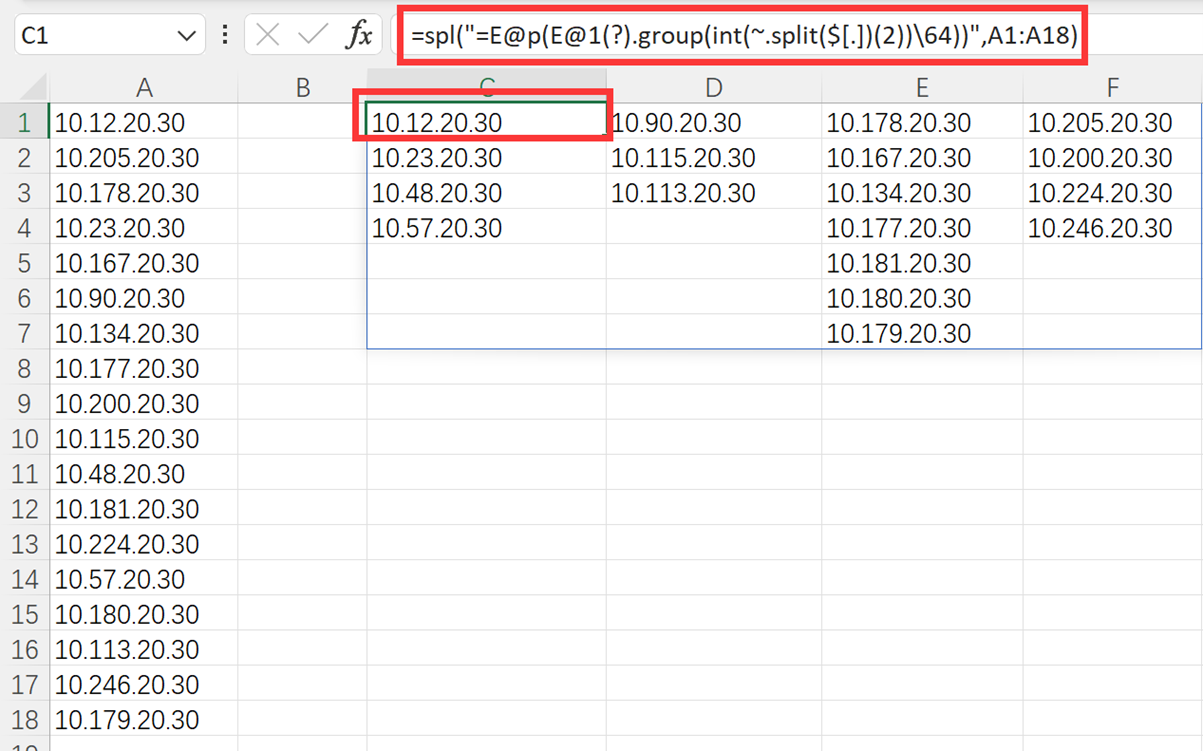Select column F header
Image resolution: width=1203 pixels, height=751 pixels.
pos(1112,88)
